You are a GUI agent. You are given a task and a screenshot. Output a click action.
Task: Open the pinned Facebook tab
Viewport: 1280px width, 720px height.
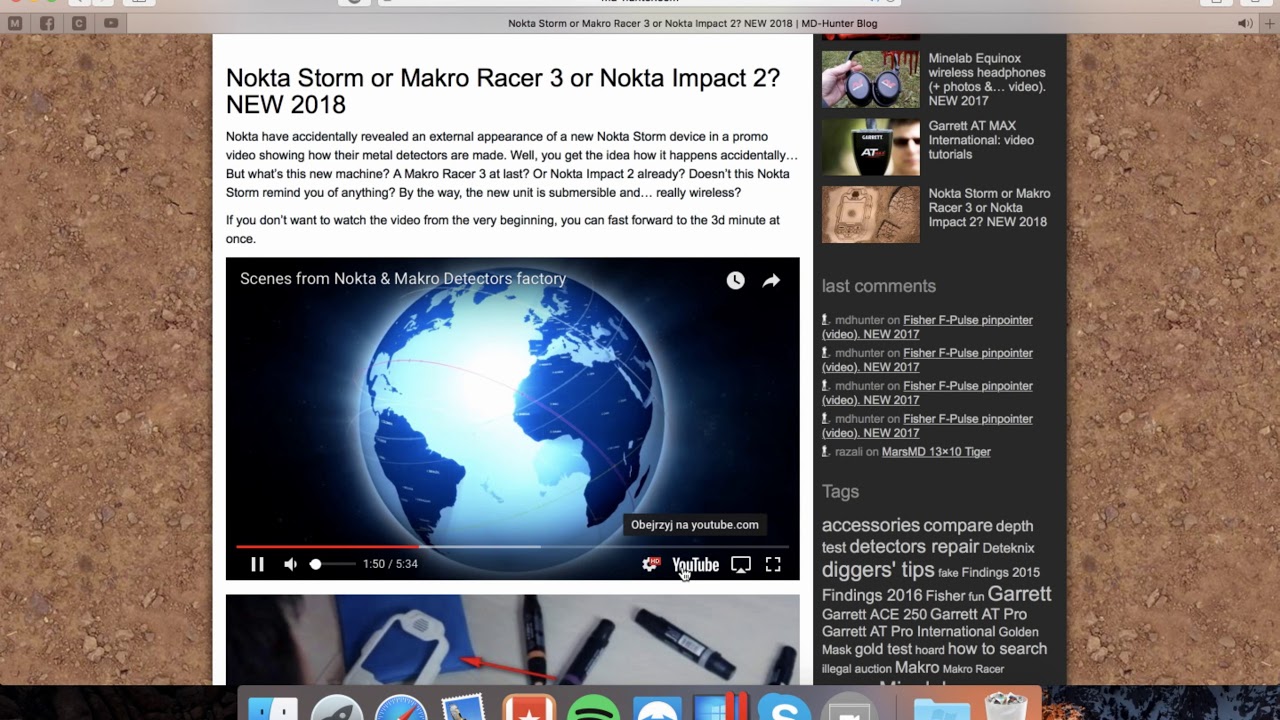click(47, 23)
